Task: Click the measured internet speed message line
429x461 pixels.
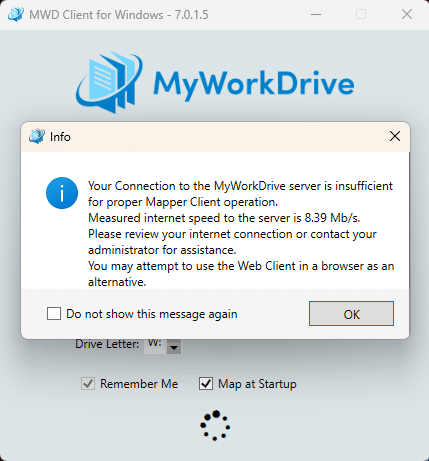Action: pos(224,218)
